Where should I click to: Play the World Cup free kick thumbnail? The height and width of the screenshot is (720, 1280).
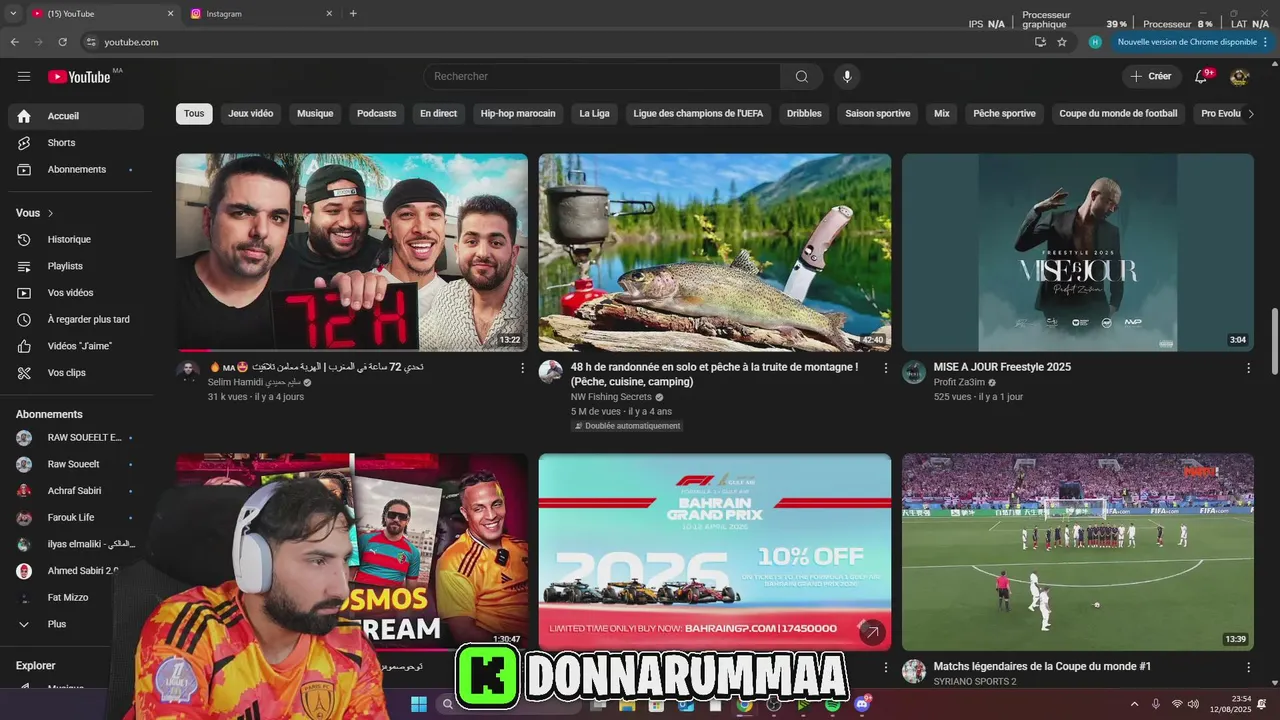[1078, 552]
